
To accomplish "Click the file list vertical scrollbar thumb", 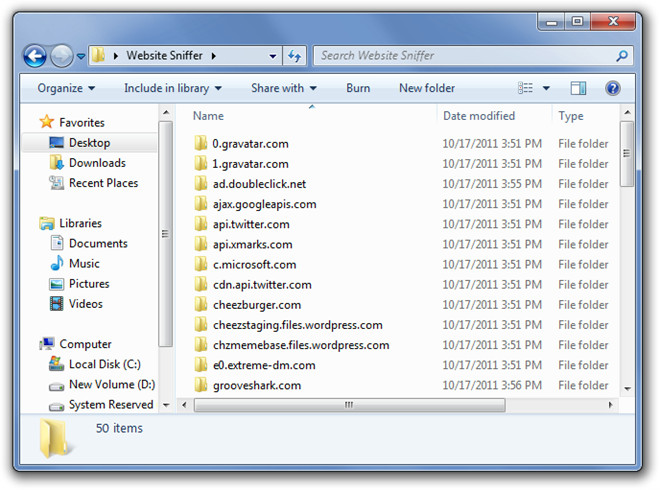I will coord(627,154).
